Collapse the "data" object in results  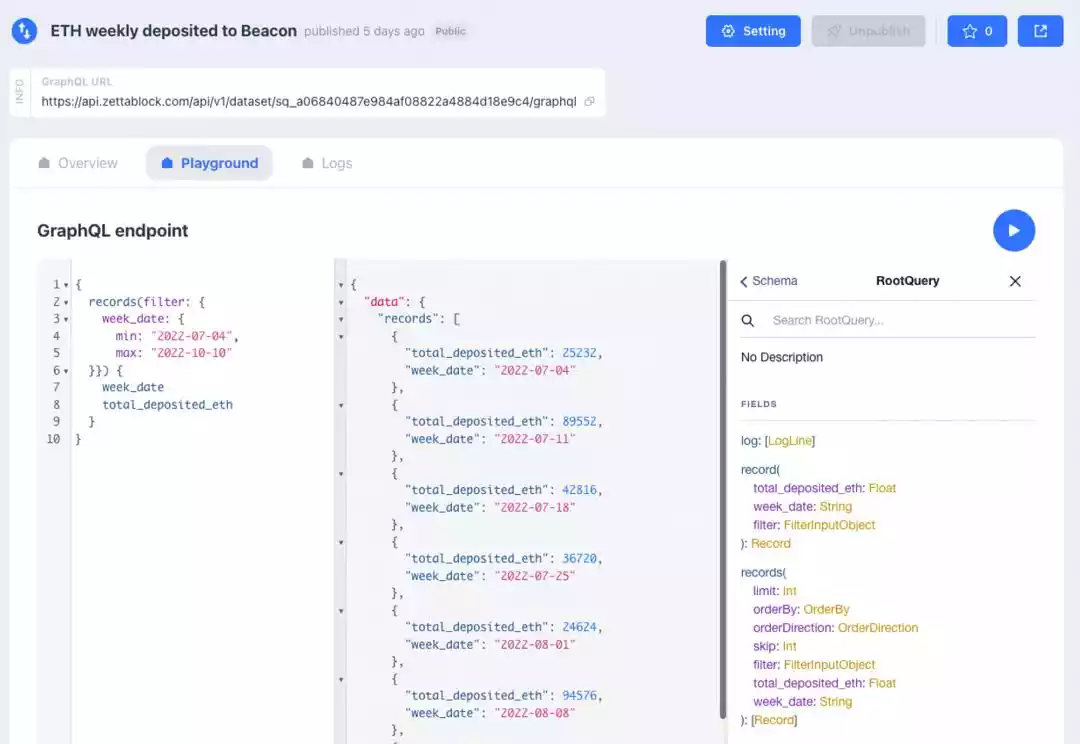tap(343, 302)
